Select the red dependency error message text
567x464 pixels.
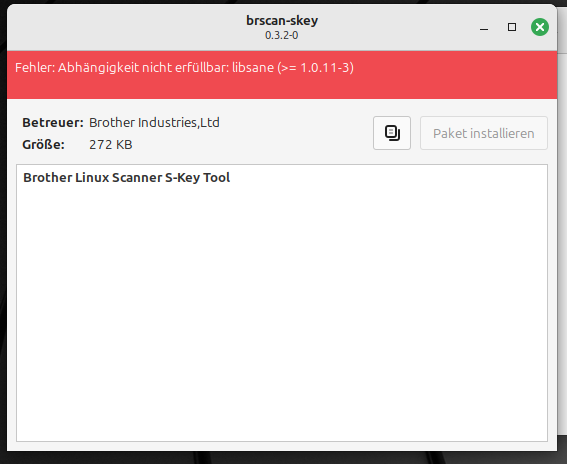tap(184, 68)
